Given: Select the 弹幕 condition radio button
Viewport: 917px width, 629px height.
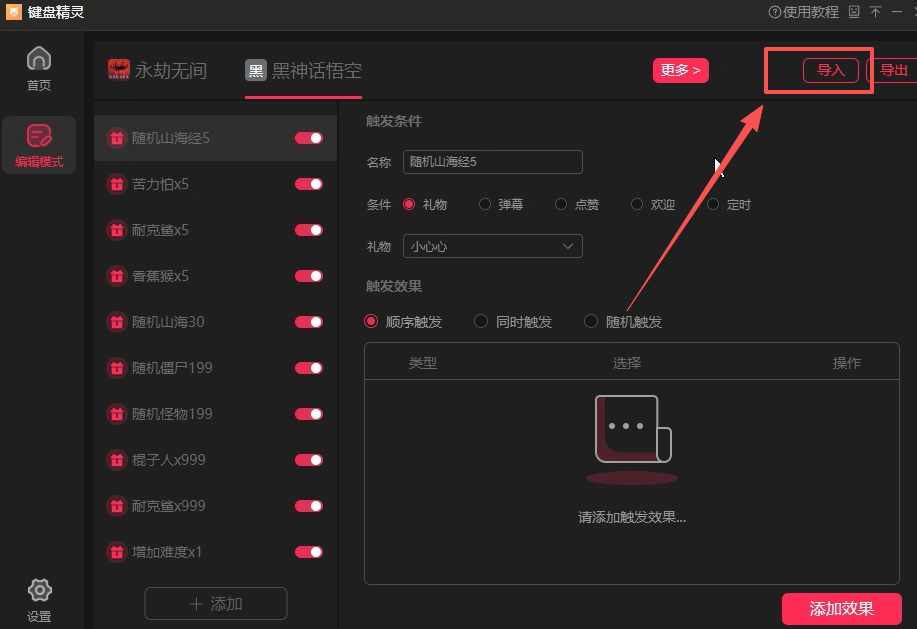Looking at the screenshot, I should 485,204.
